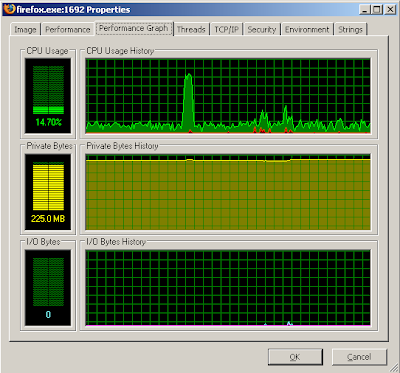
Task: Click the OK button
Action: 295,357
